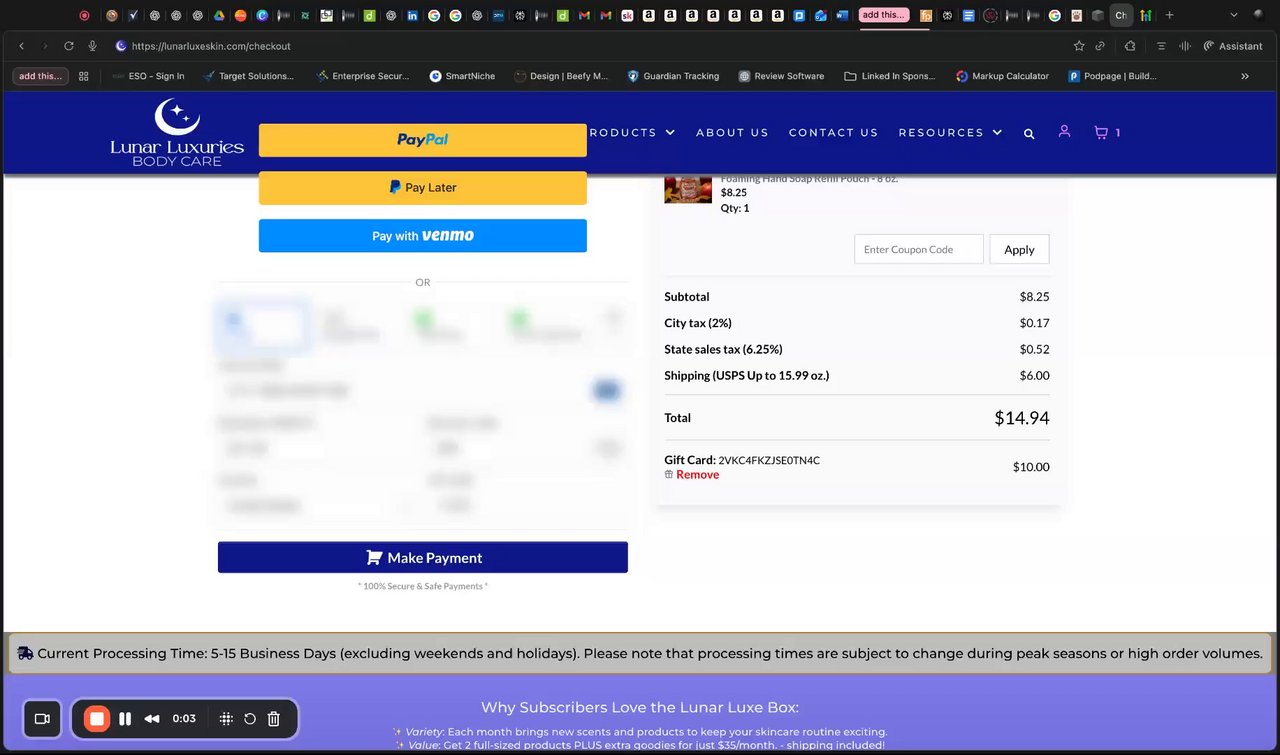Go forward in browser history

point(44,46)
